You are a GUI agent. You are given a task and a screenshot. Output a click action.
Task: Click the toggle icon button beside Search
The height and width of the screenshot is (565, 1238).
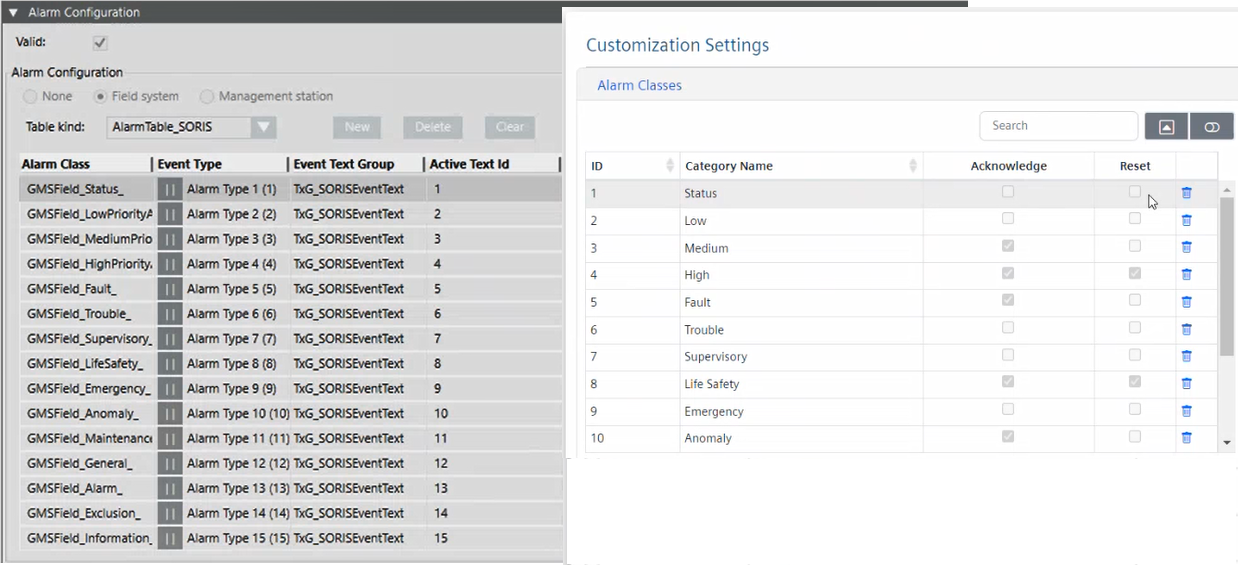pos(1211,126)
